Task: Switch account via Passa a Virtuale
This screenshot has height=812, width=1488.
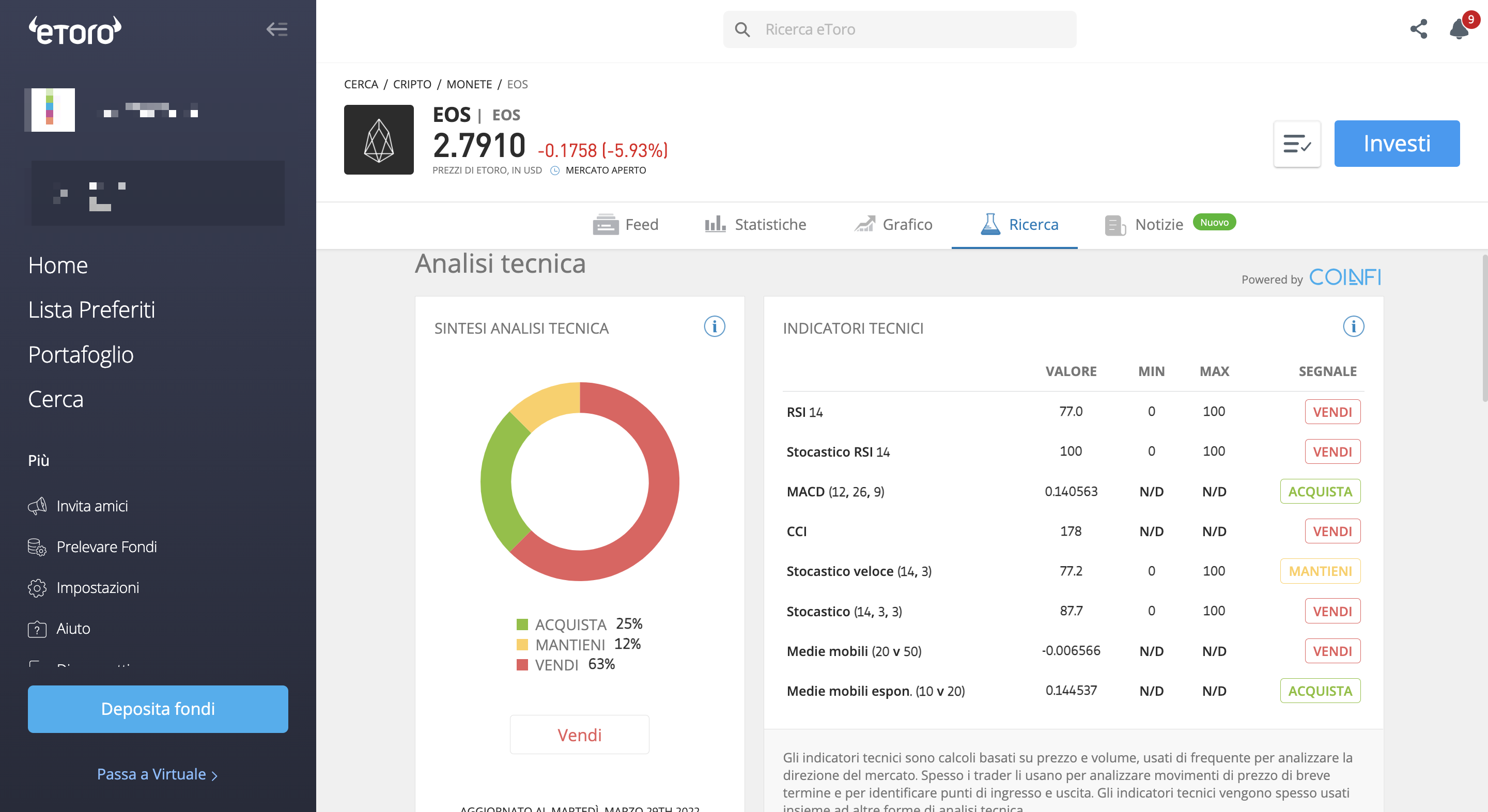Action: pos(157,774)
